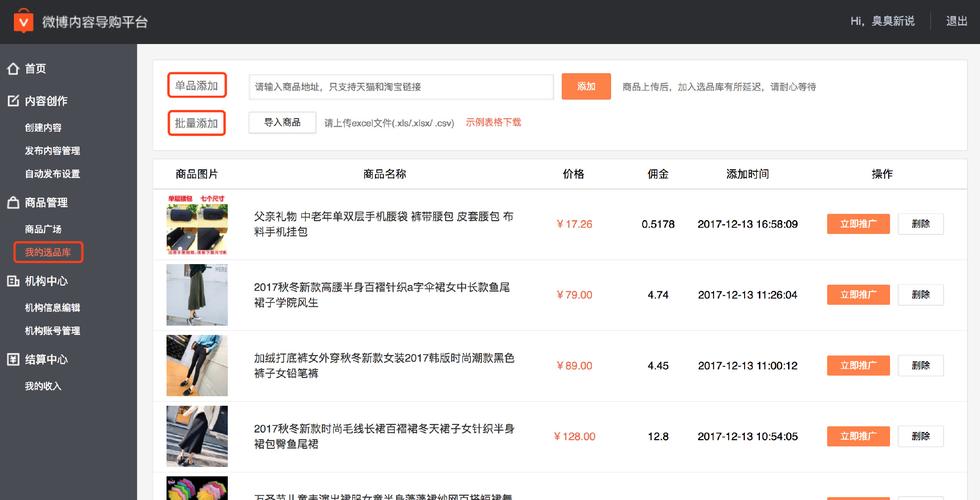
Task: Click timestamp 2017-12-13 11:00:12
Action: (748, 366)
